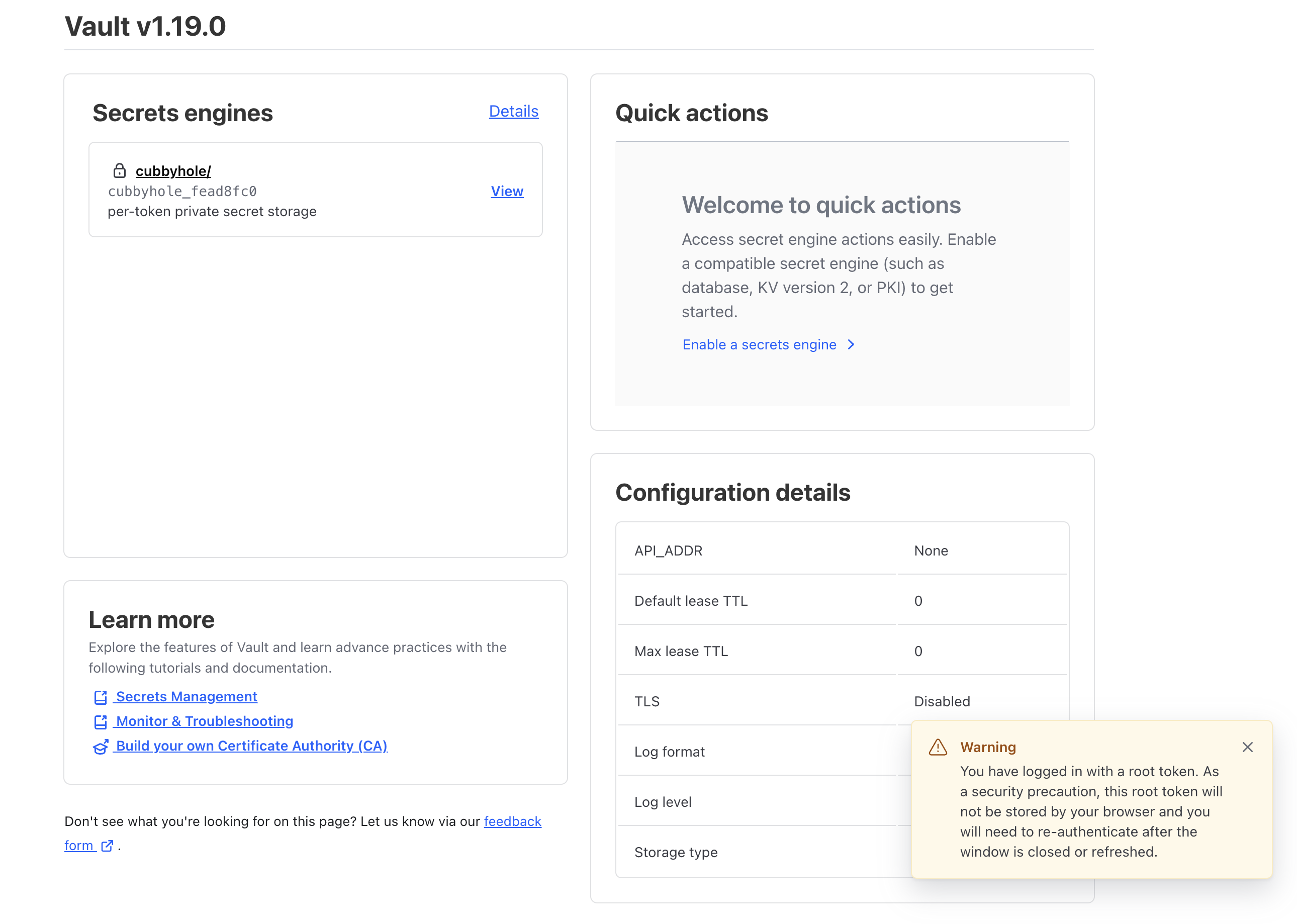Click the per-token private secret storage description

212,212
